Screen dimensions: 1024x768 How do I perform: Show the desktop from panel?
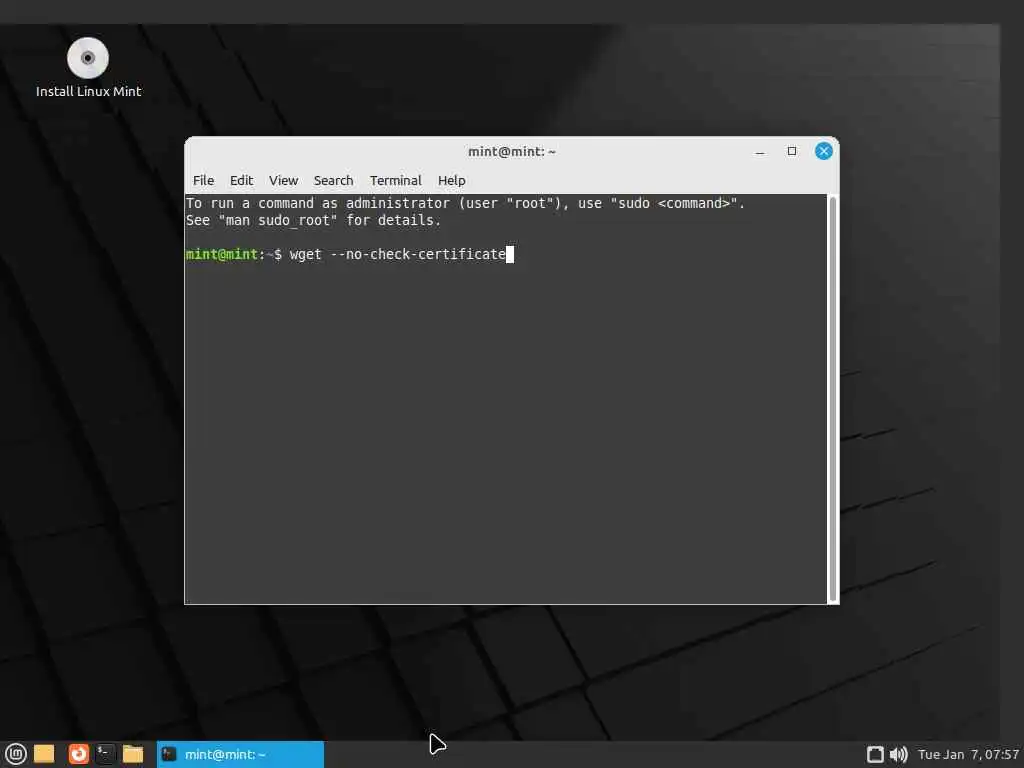click(x=44, y=754)
